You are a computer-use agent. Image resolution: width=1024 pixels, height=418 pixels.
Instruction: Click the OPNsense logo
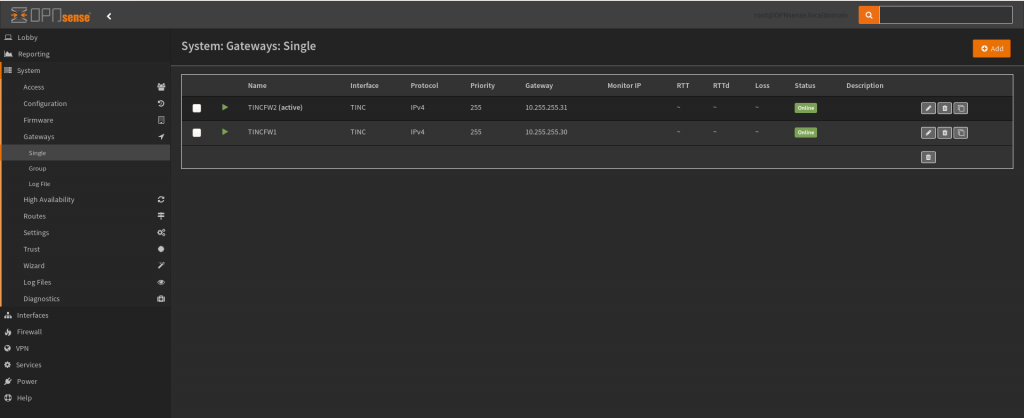click(50, 15)
